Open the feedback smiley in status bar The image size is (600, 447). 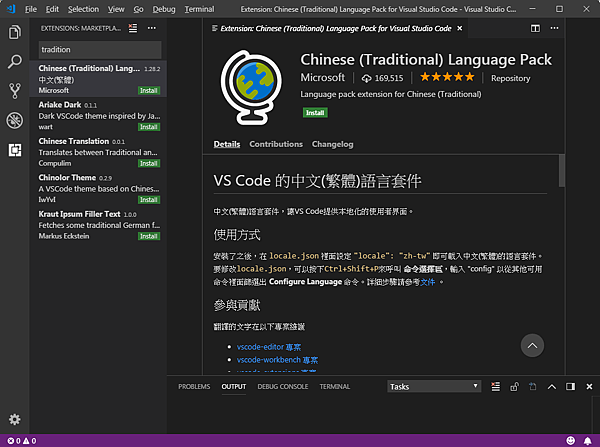[x=570, y=441]
